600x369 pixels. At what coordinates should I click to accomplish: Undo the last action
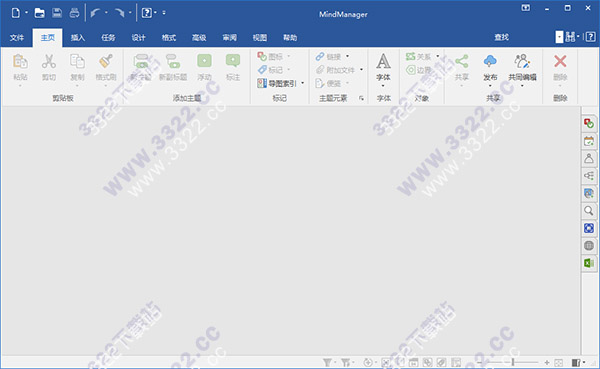pyautogui.click(x=95, y=13)
